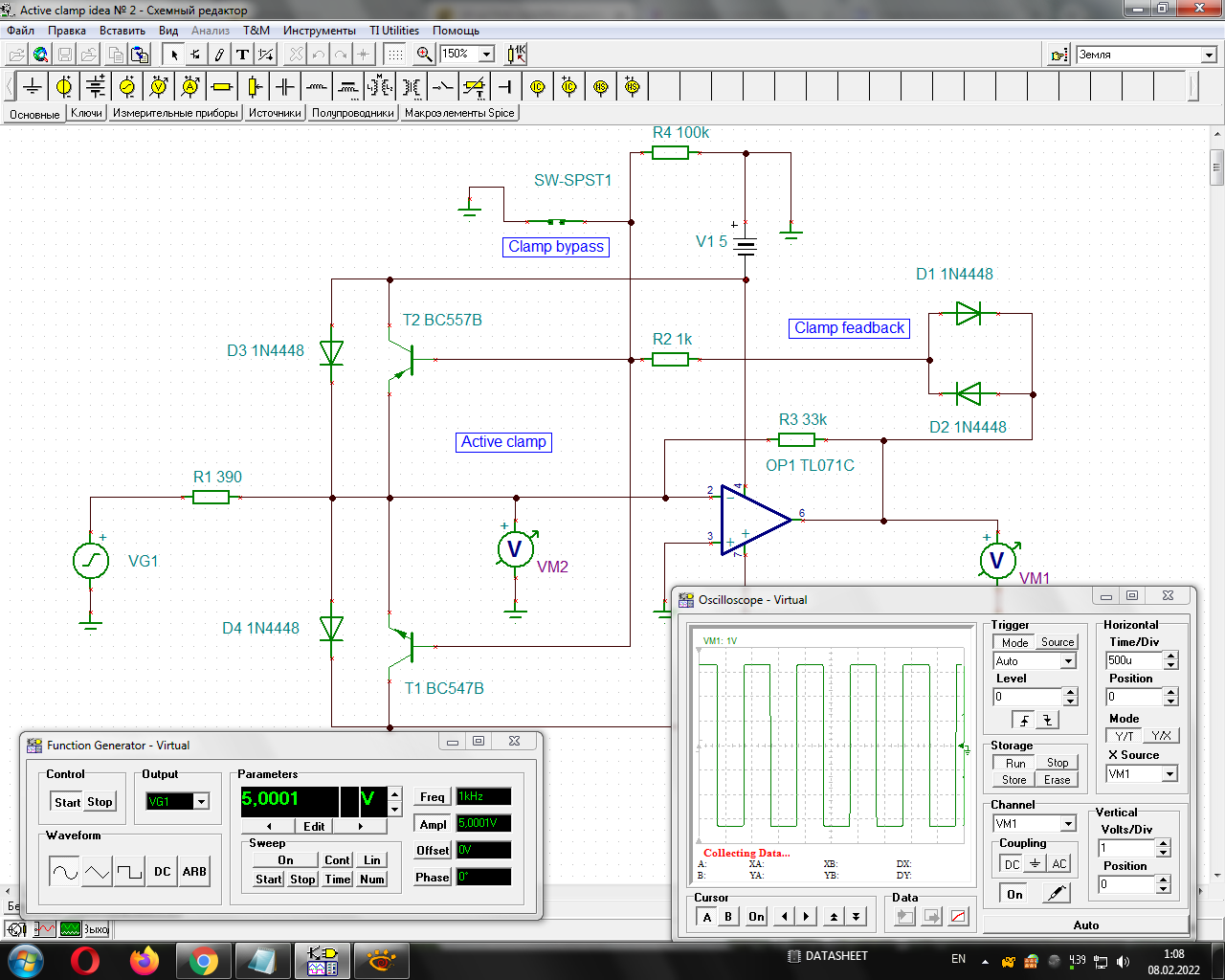Choose the capacitor component icon
1225x980 pixels.
(x=285, y=87)
